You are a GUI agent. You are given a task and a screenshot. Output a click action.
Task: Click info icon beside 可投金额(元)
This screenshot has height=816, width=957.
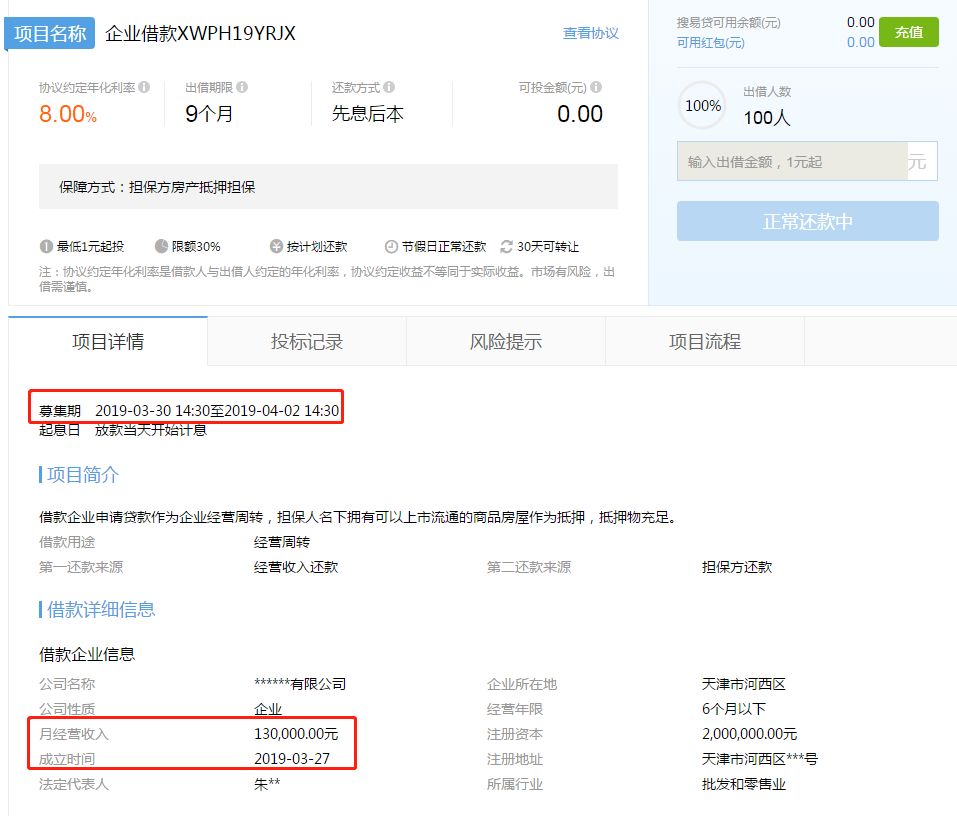coord(596,87)
